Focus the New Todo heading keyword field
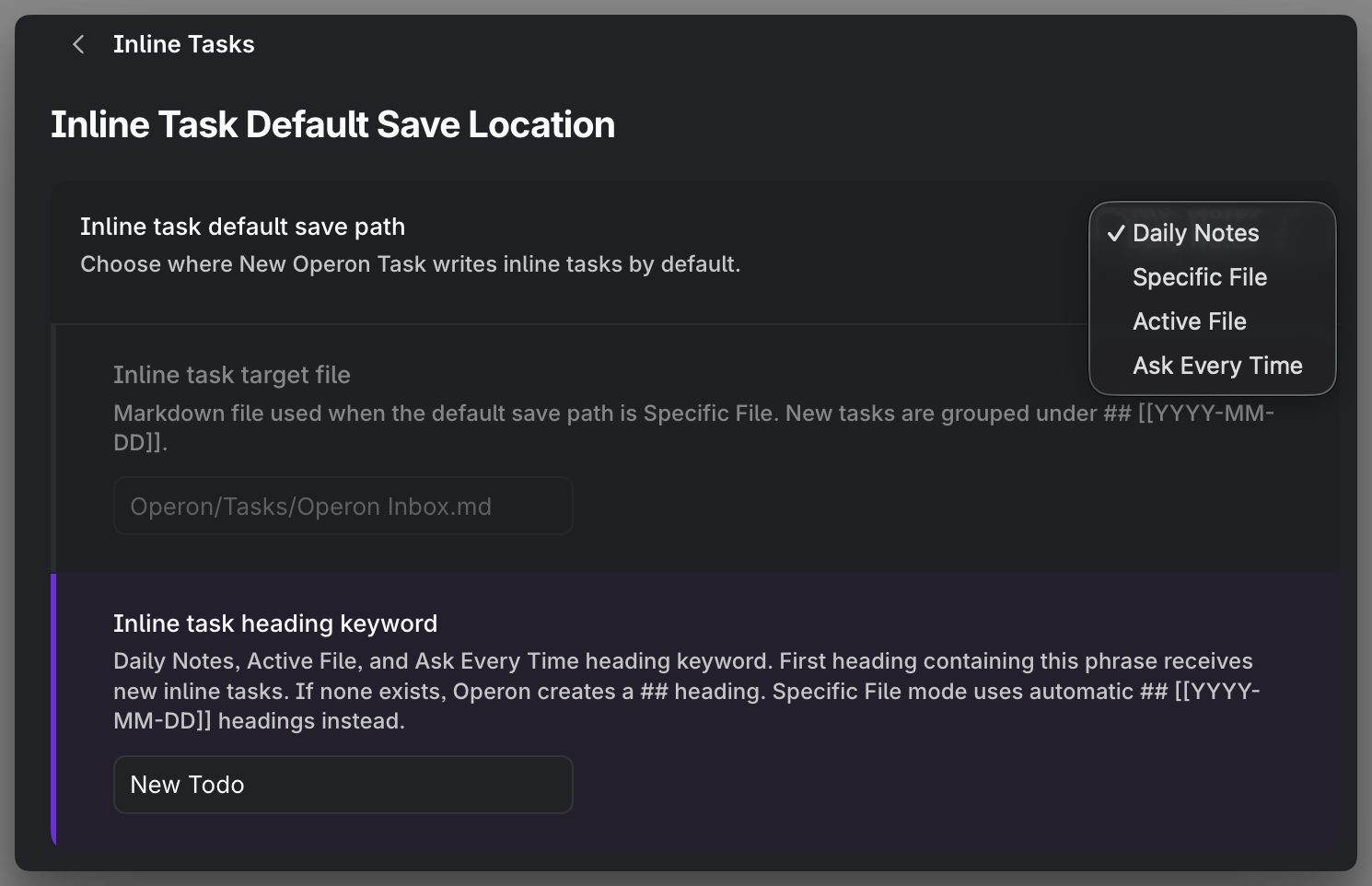Image resolution: width=1372 pixels, height=886 pixels. coord(343,785)
